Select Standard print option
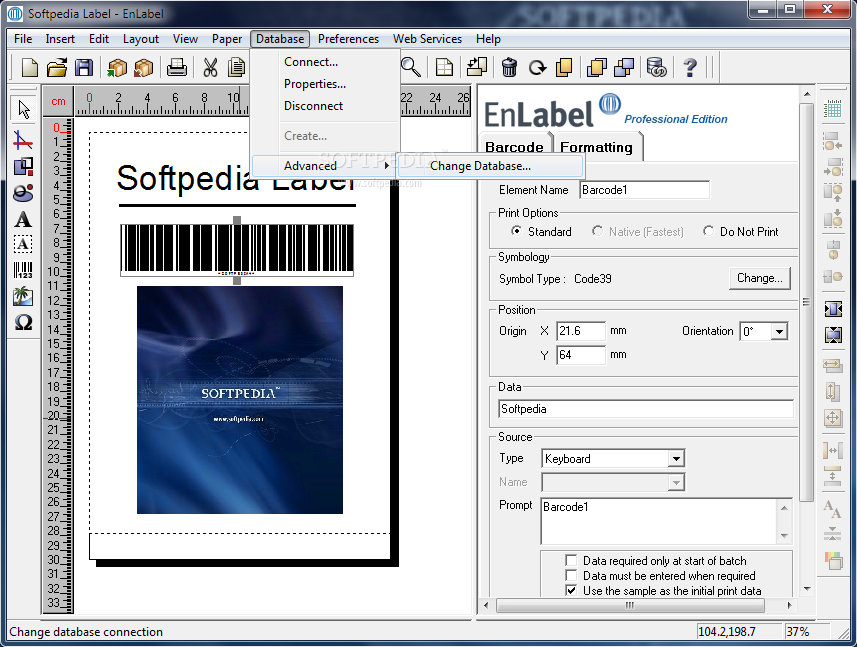The width and height of the screenshot is (857, 647). tap(515, 231)
